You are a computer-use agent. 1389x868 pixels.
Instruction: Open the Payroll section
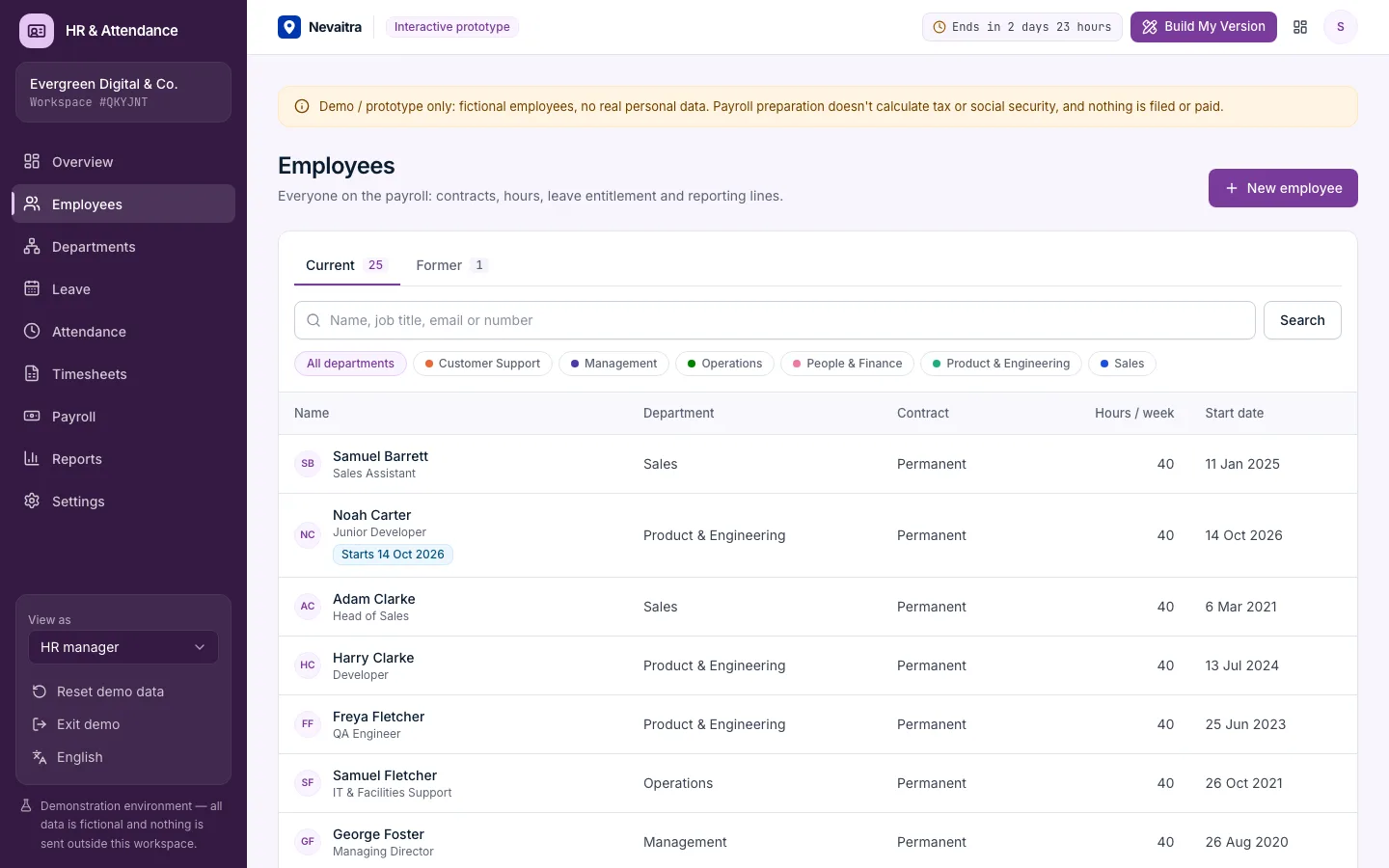point(123,417)
